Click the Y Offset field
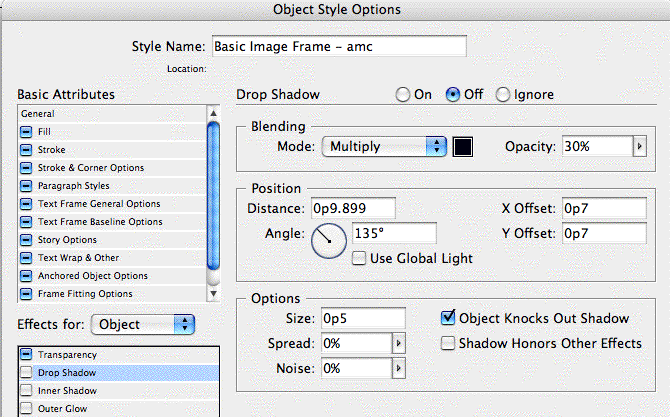This screenshot has height=417, width=670. click(604, 233)
